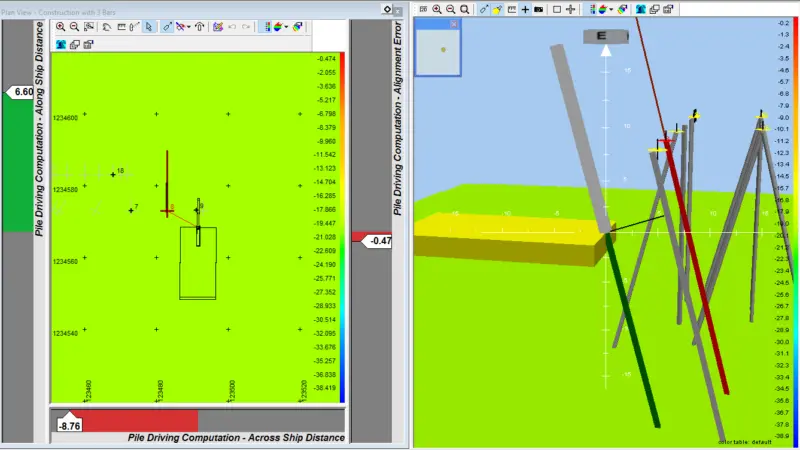Zoom in on the 3D view
800x450 pixels.
coord(437,9)
